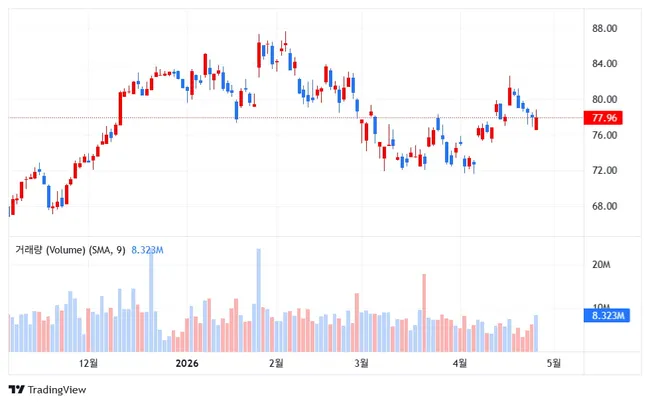Select the 2월 time axis marker
This screenshot has height=404, width=650.
(276, 363)
